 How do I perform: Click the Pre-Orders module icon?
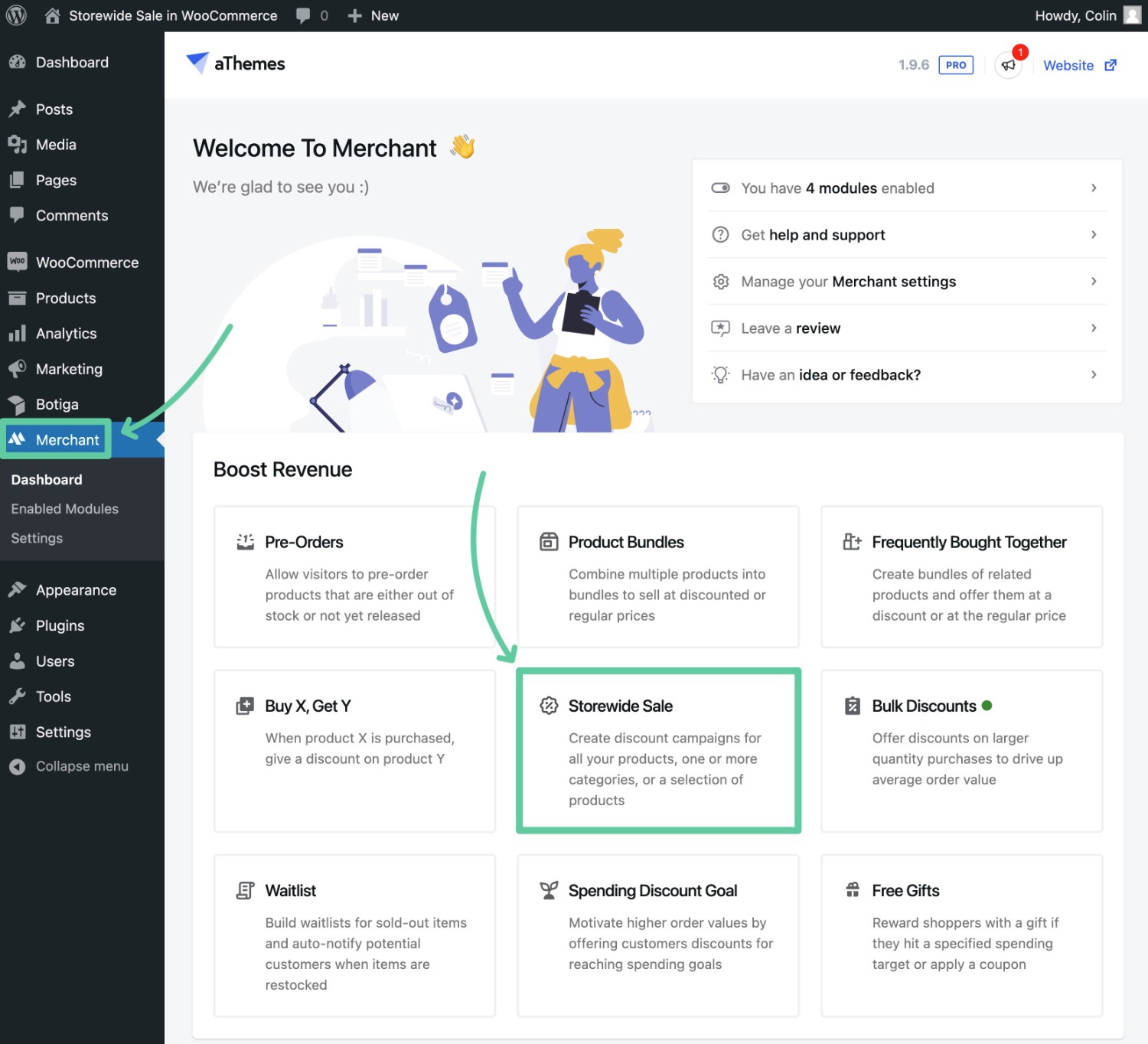(245, 542)
